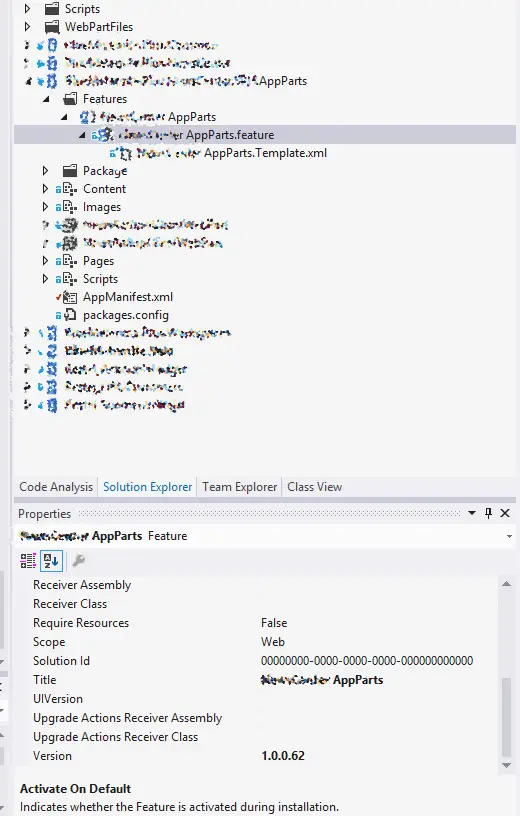Expand the lower Scripts node
Image resolution: width=520 pixels, height=816 pixels.
45,279
